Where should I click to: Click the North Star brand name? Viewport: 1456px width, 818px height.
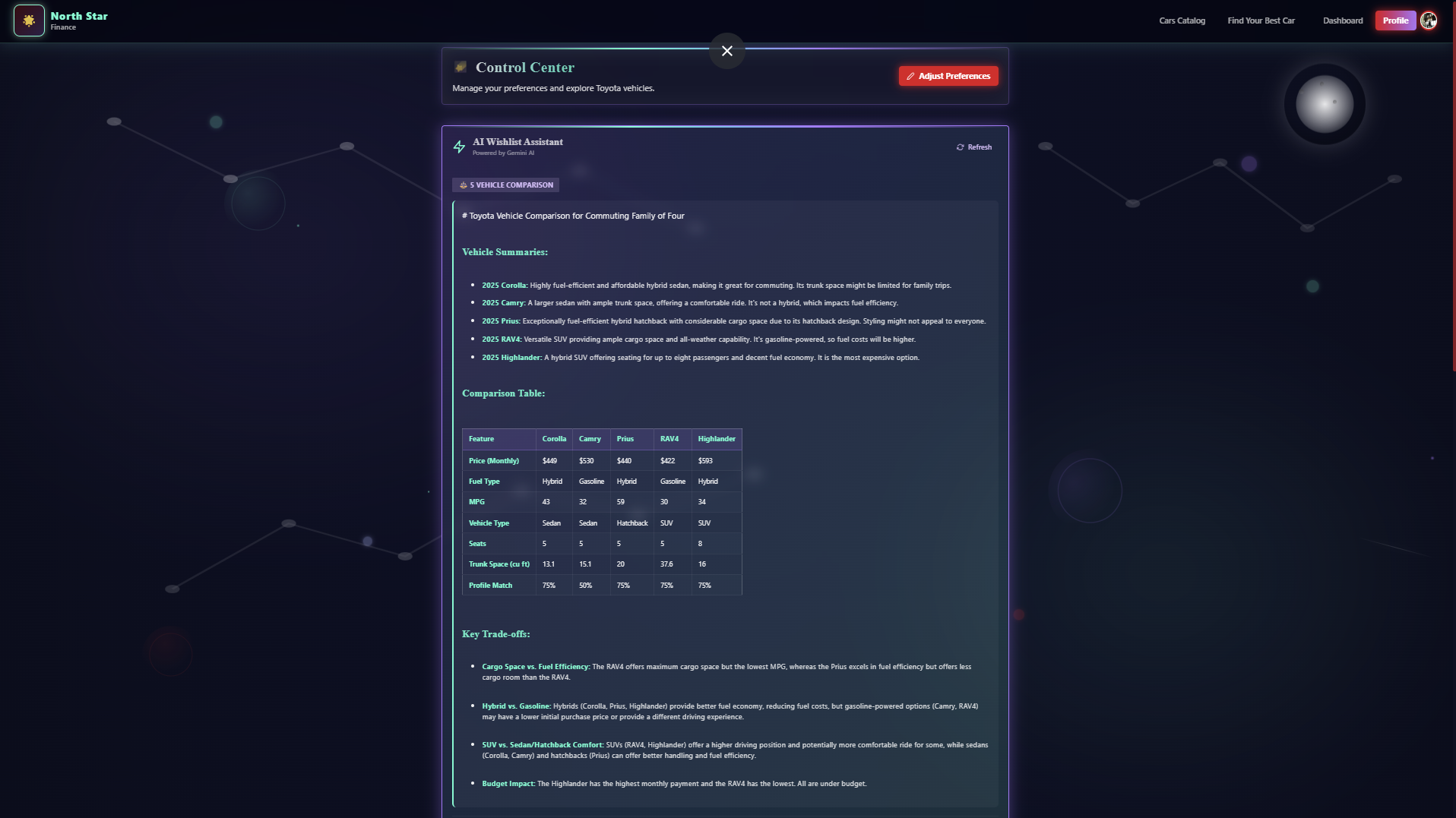point(79,16)
